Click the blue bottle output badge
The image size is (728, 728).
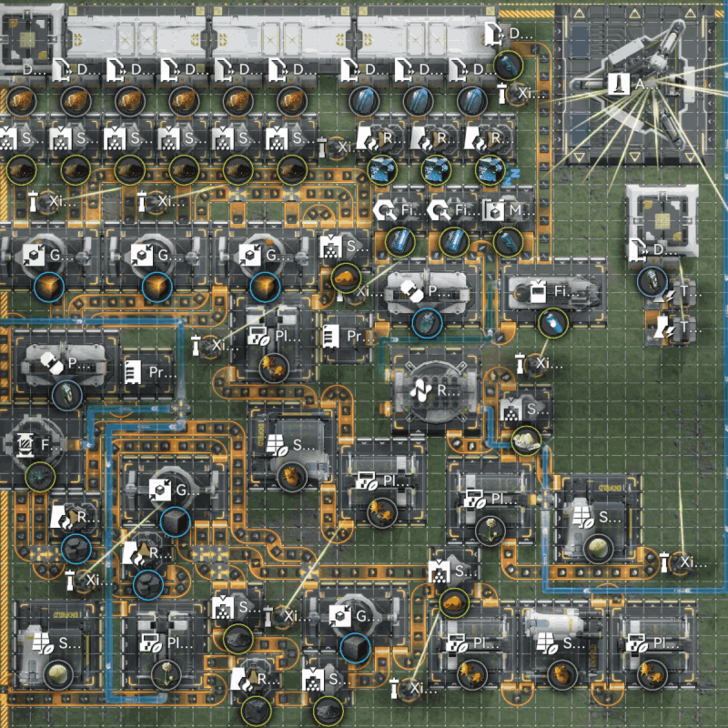point(553,322)
